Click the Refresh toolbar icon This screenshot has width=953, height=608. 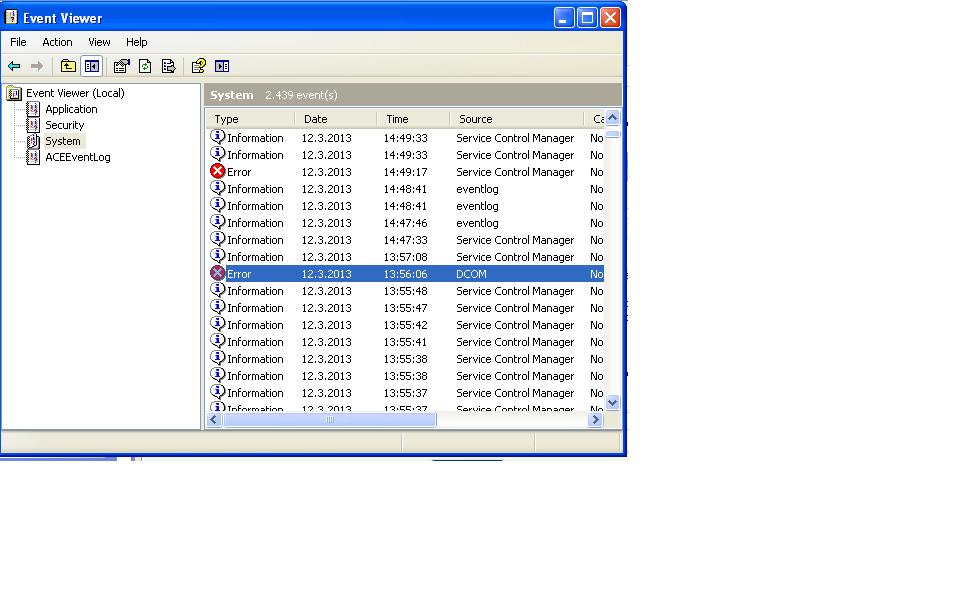tap(145, 66)
